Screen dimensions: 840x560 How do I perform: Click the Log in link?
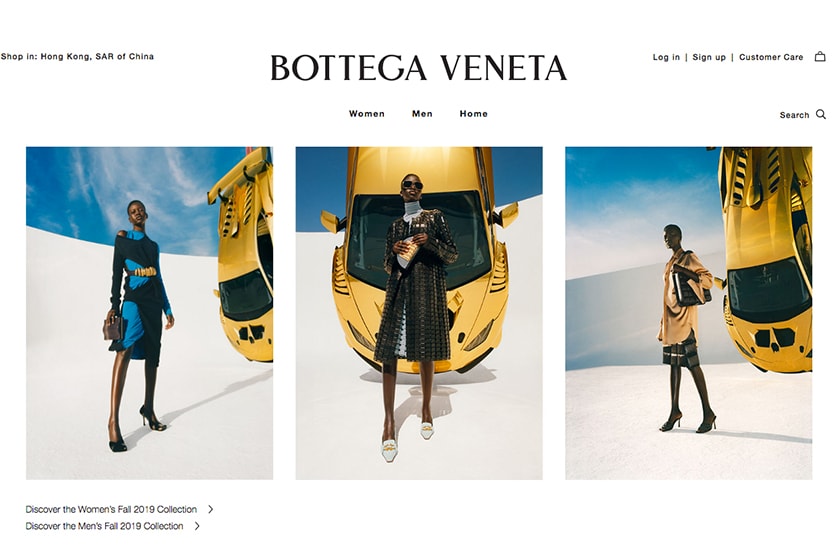coord(666,57)
